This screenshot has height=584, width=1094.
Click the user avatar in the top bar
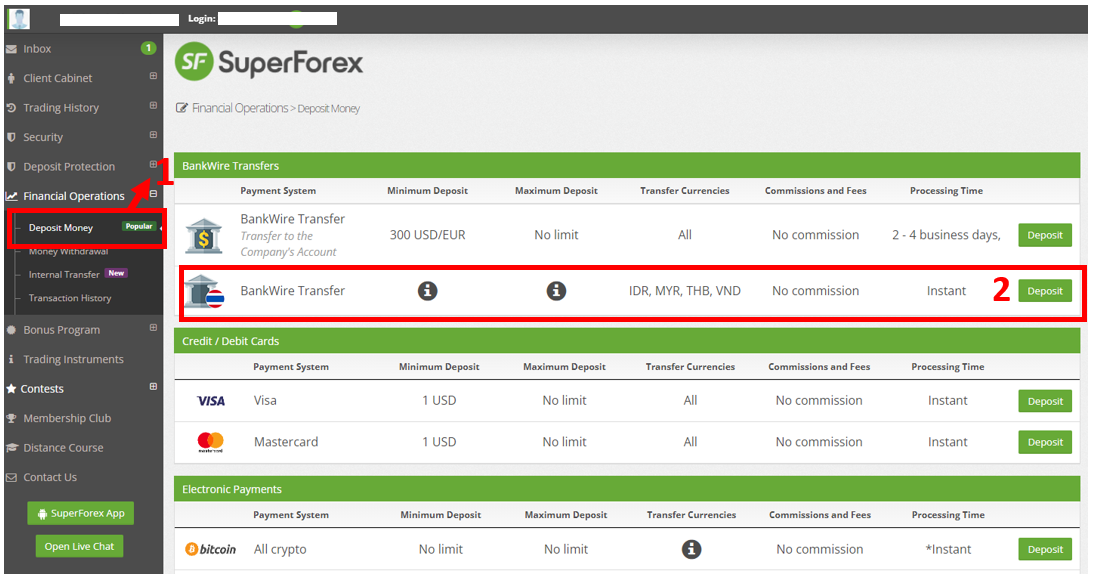pos(19,18)
